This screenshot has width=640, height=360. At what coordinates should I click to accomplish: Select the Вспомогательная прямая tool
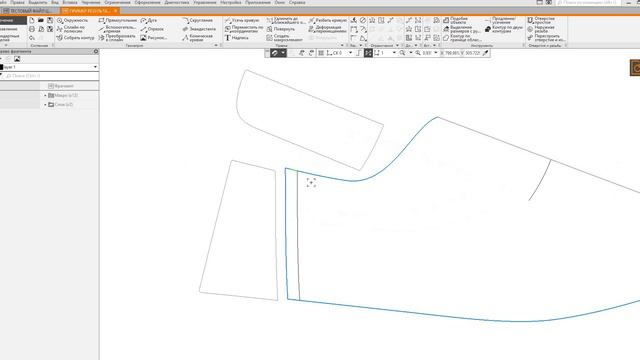118,29
